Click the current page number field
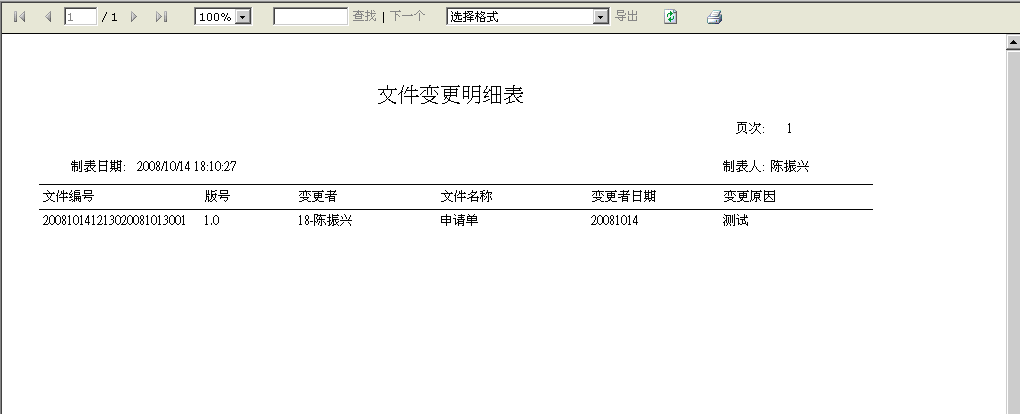The image size is (1020, 414). 80,17
